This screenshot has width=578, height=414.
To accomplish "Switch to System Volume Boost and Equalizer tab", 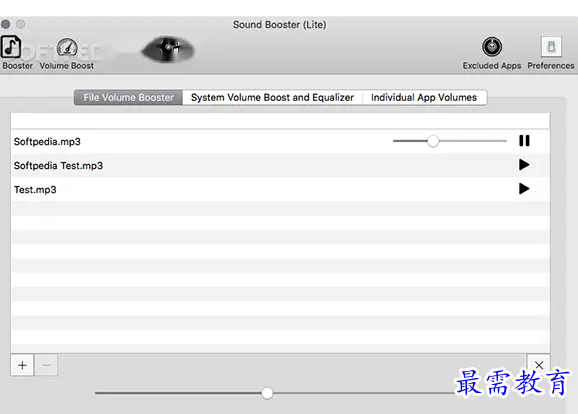I will point(272,97).
